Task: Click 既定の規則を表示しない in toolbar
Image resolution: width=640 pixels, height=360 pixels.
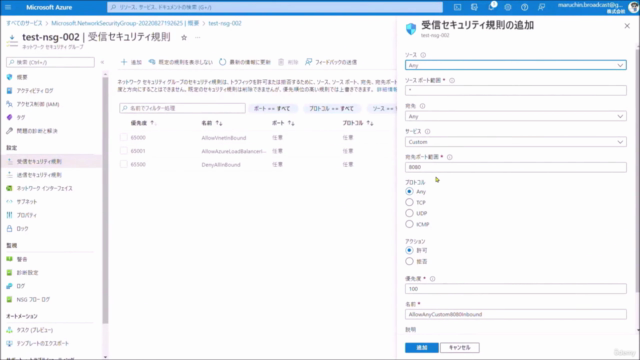Action: [180, 62]
